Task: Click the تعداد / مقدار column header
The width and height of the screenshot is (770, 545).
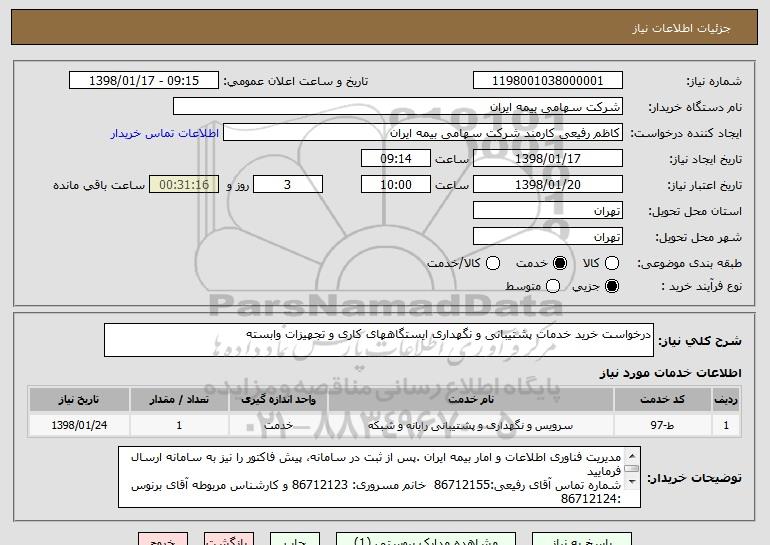Action: click(179, 400)
